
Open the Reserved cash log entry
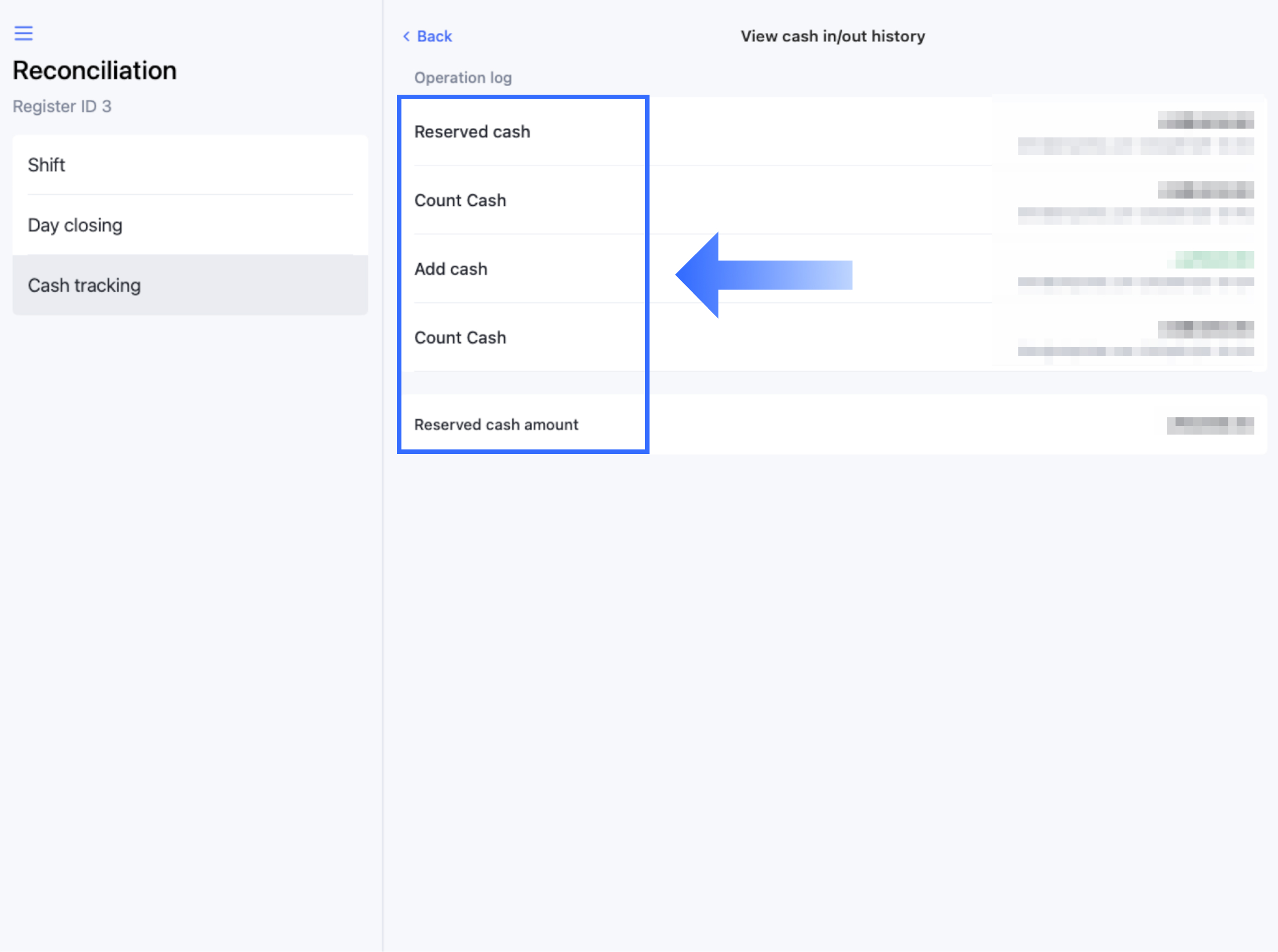point(472,131)
